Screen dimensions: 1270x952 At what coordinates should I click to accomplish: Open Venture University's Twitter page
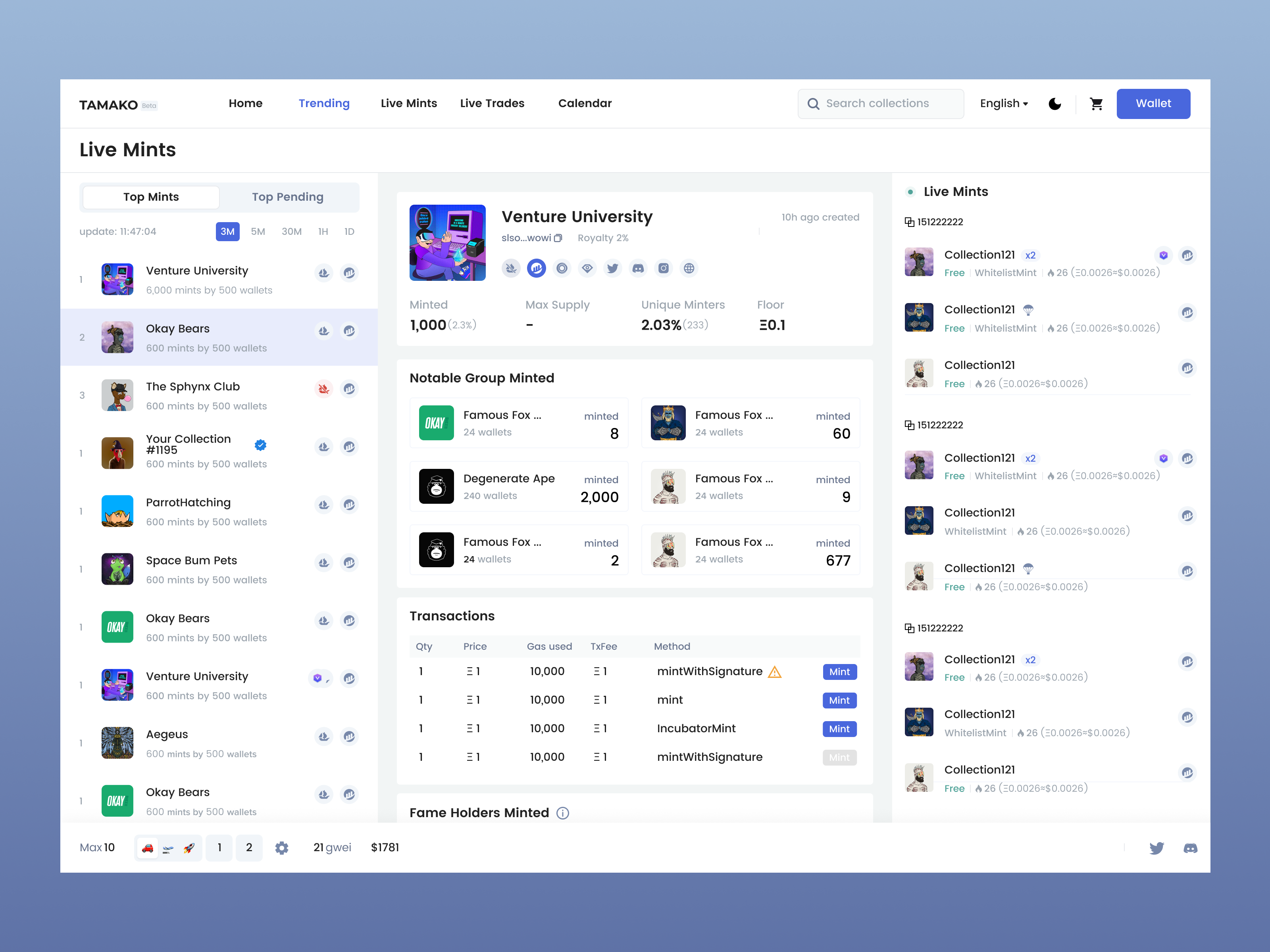(613, 268)
